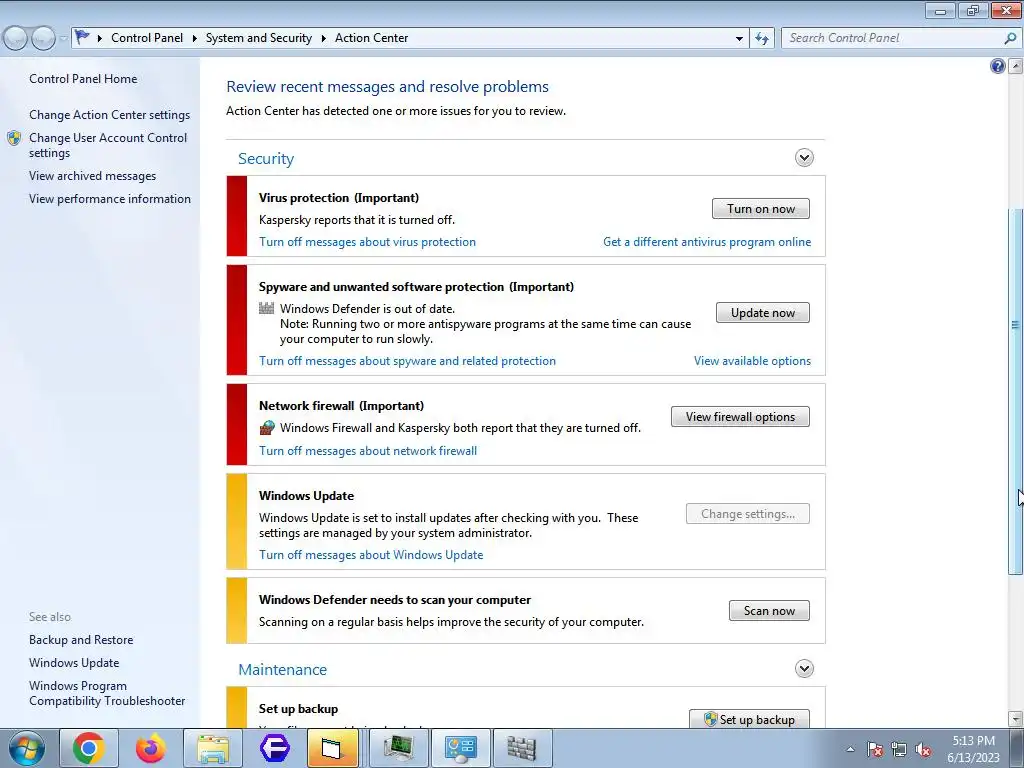Open the Windows Start menu
Image resolution: width=1024 pixels, height=768 pixels.
pos(27,748)
